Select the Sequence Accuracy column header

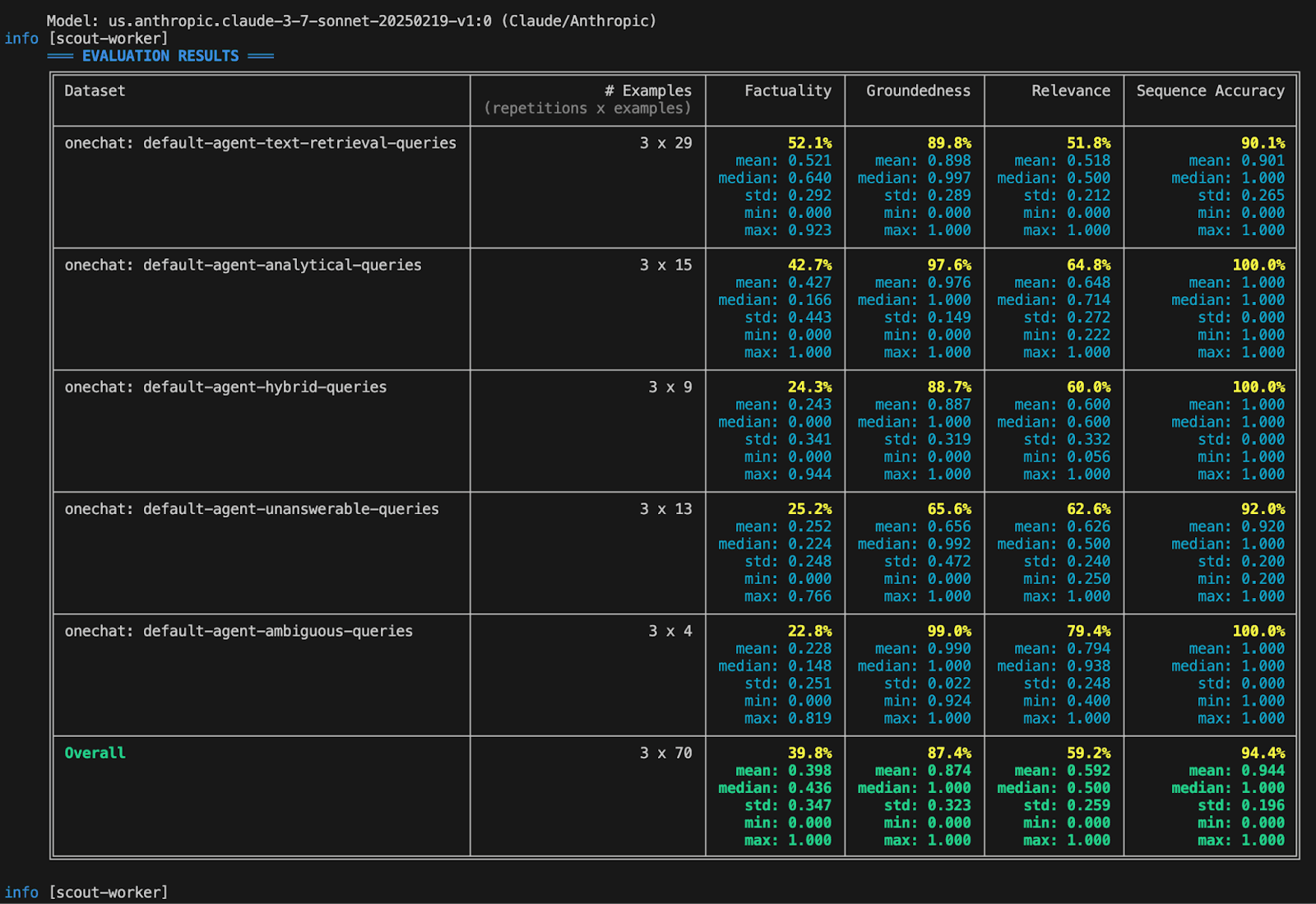click(1209, 90)
